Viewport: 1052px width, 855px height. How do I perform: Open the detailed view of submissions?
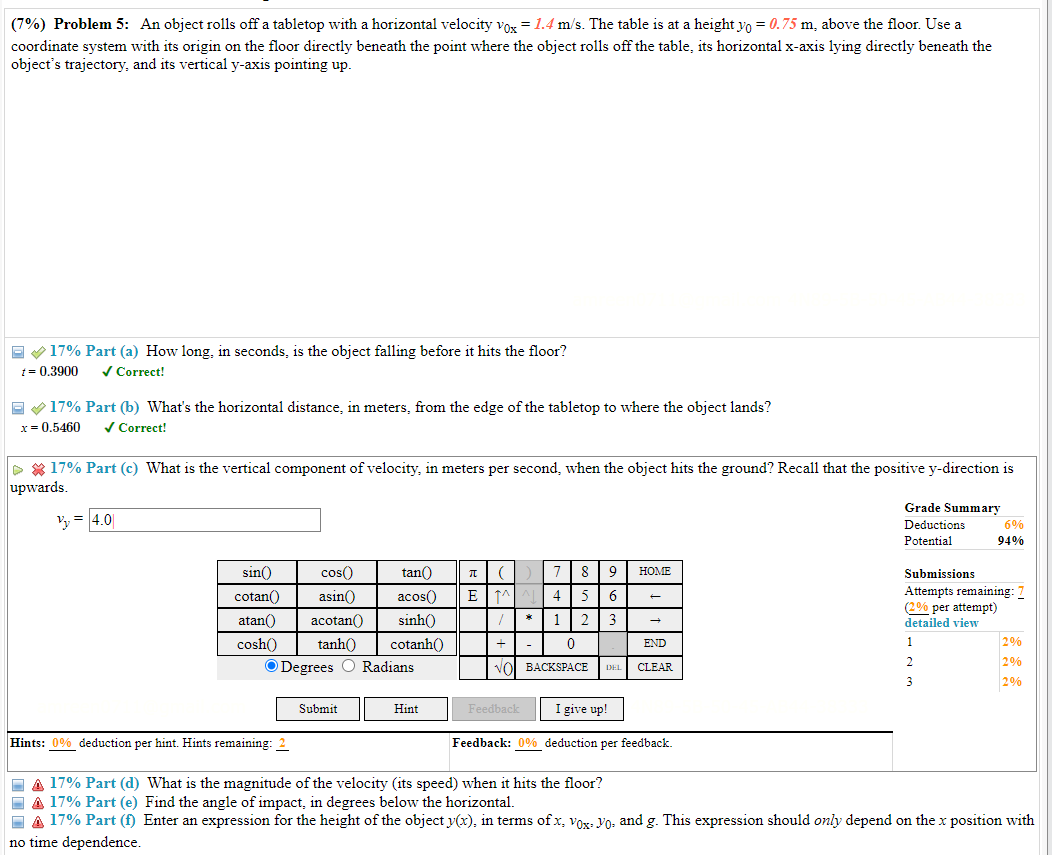pos(940,622)
